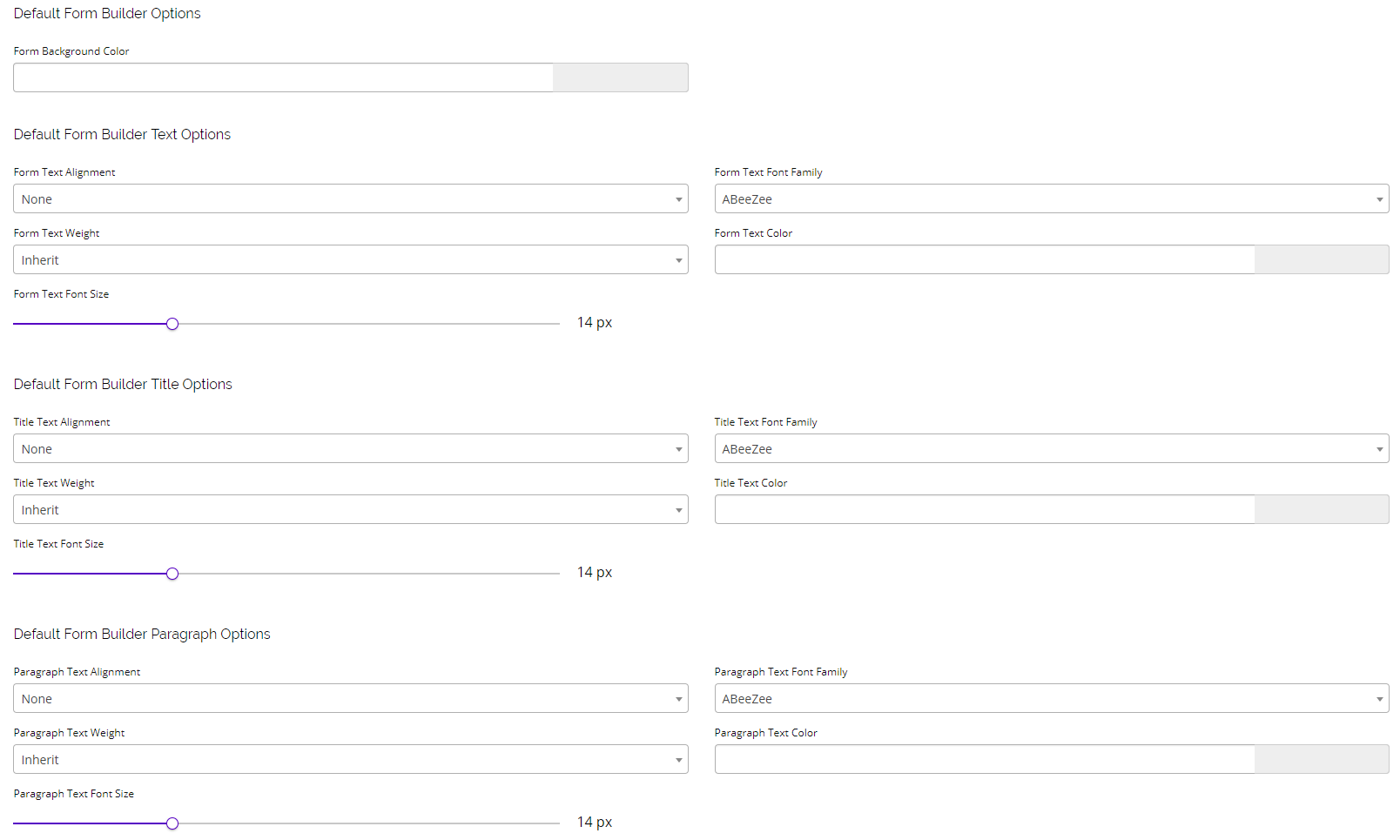Screen dimensions: 1400x840
Task: Open the Title Text Font Family dropdown
Action: [1051, 448]
